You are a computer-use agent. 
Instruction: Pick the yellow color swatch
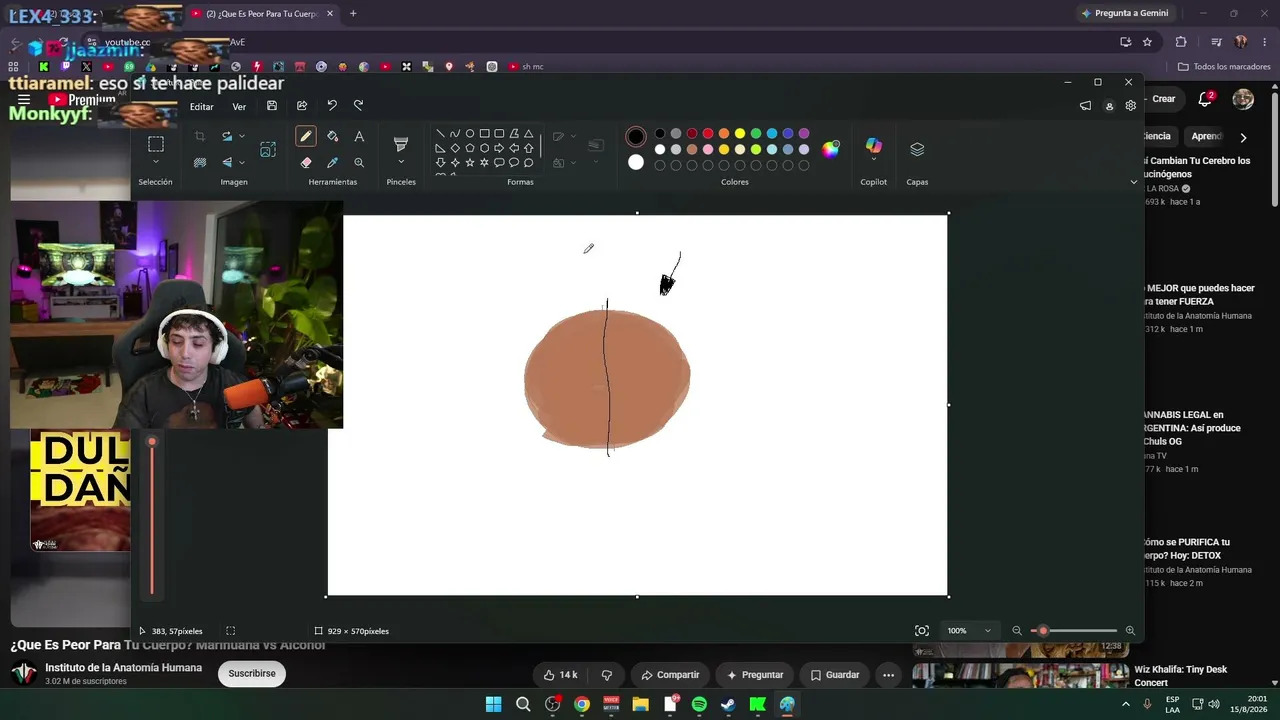[x=740, y=134]
